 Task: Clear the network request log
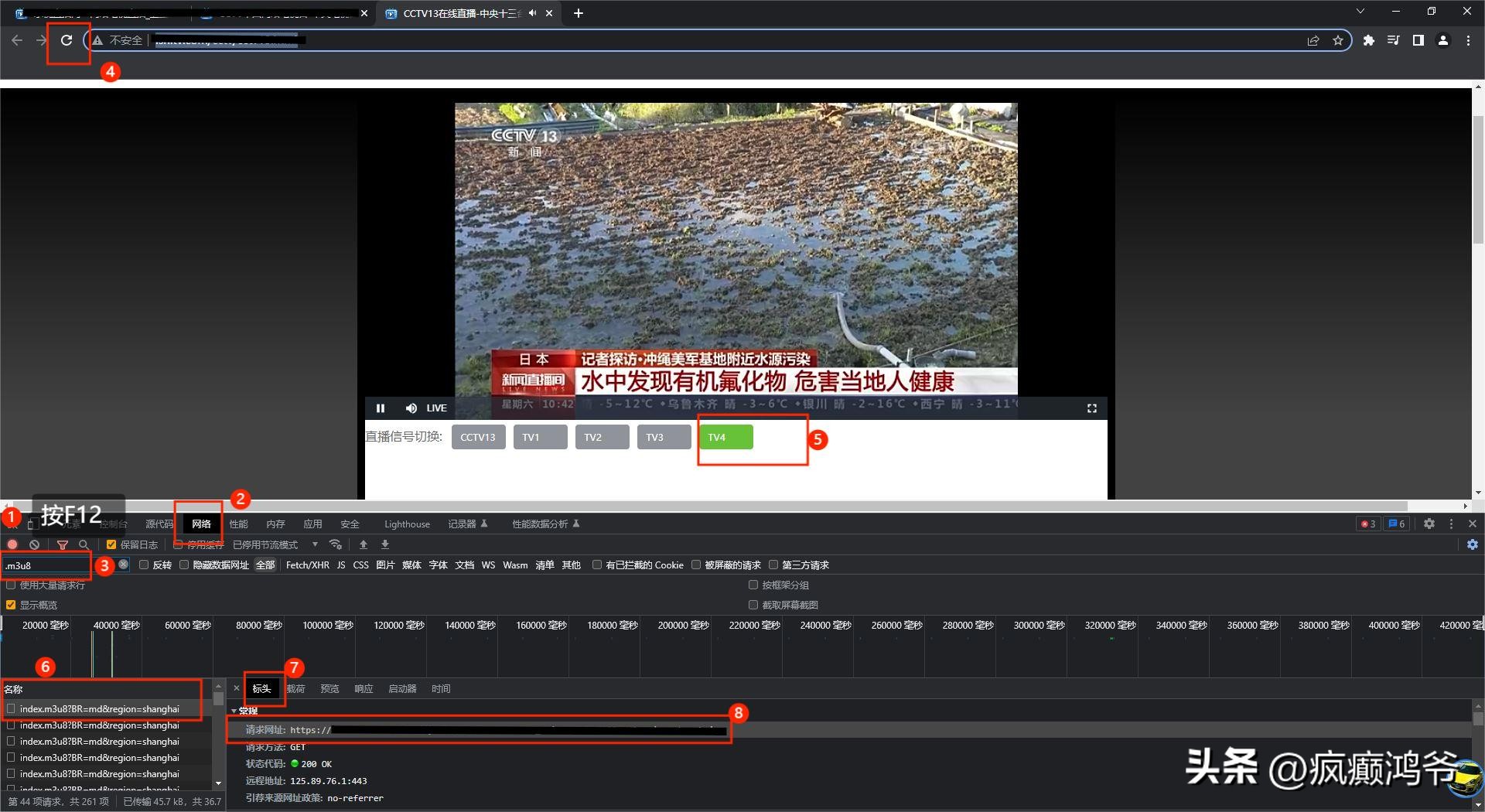(x=34, y=544)
